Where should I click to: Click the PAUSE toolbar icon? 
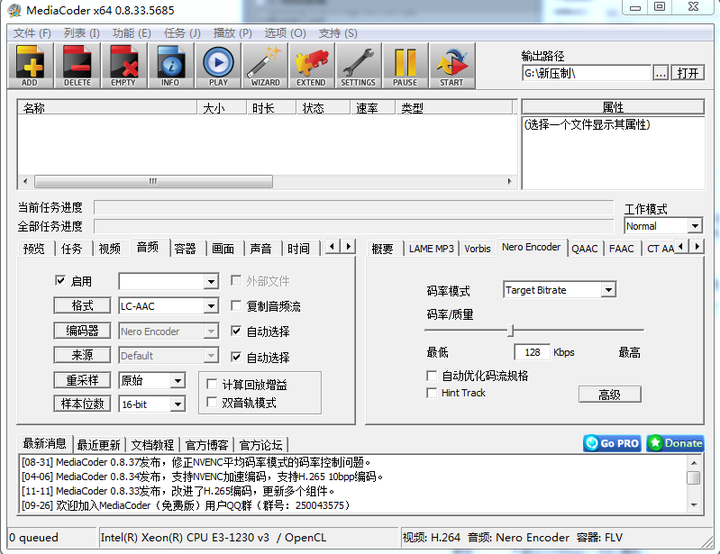click(x=405, y=65)
